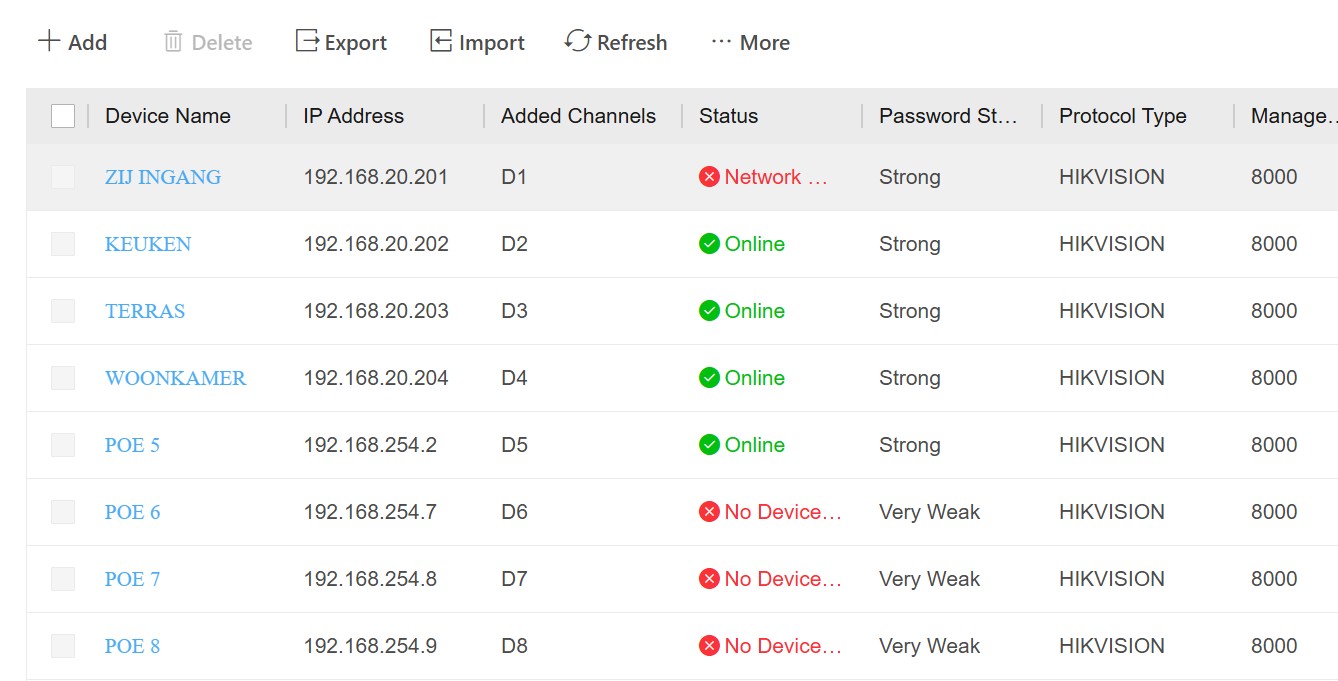Open the POE 7 device link
Image resolution: width=1338 pixels, height=681 pixels.
(x=132, y=579)
